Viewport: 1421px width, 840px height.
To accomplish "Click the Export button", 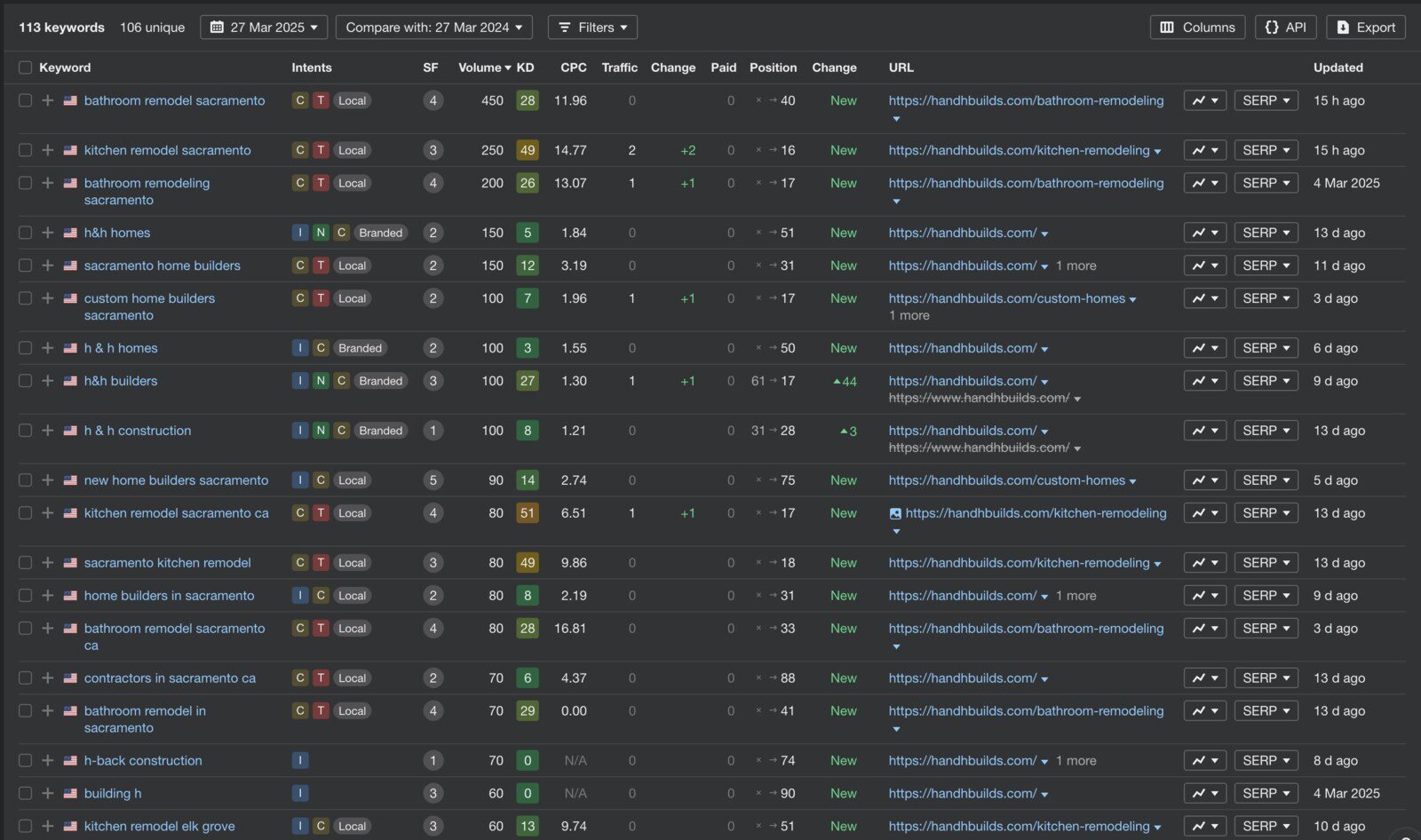I will pos(1365,28).
